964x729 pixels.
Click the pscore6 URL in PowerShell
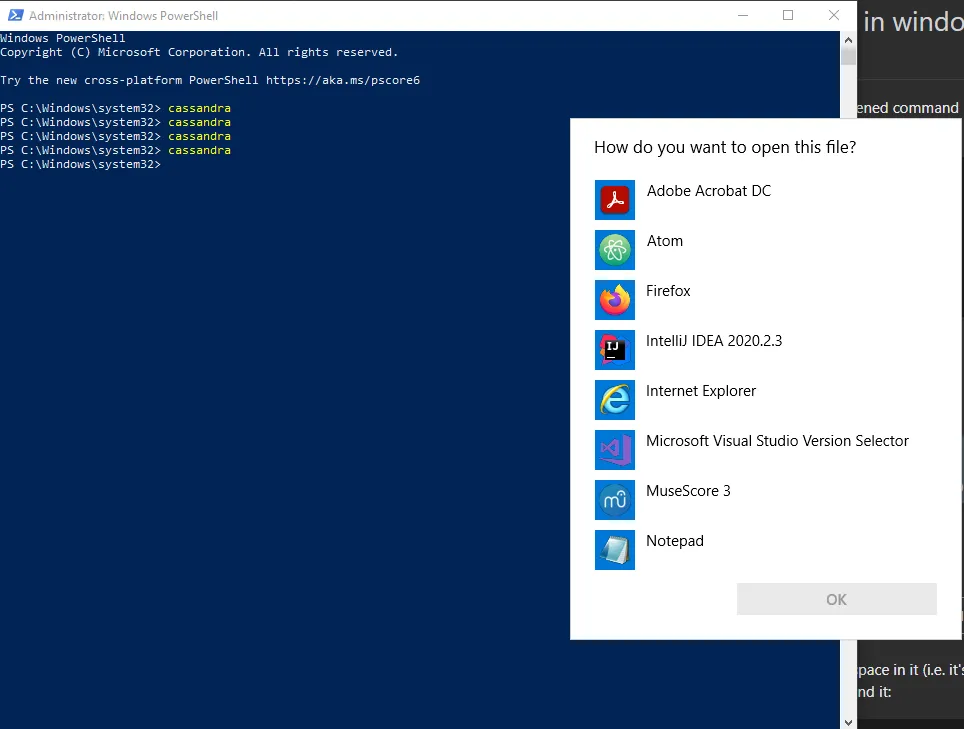(342, 80)
